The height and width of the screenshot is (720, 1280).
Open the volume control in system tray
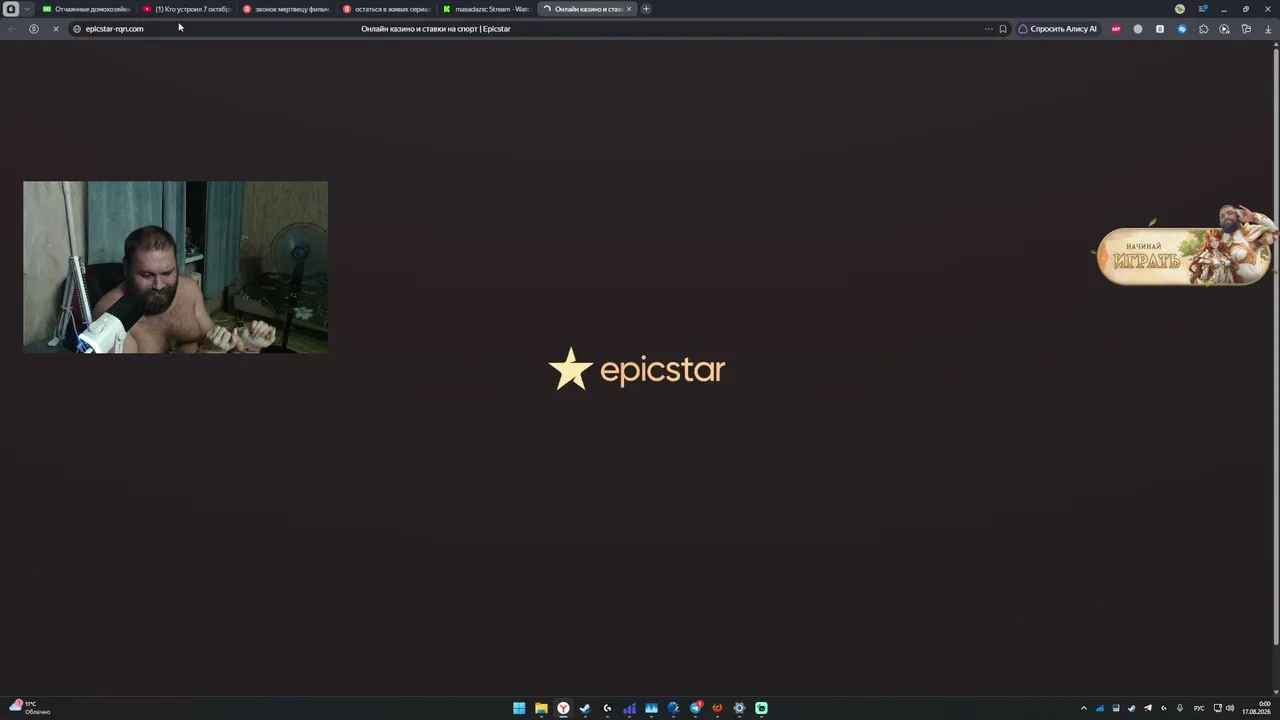click(x=1230, y=708)
